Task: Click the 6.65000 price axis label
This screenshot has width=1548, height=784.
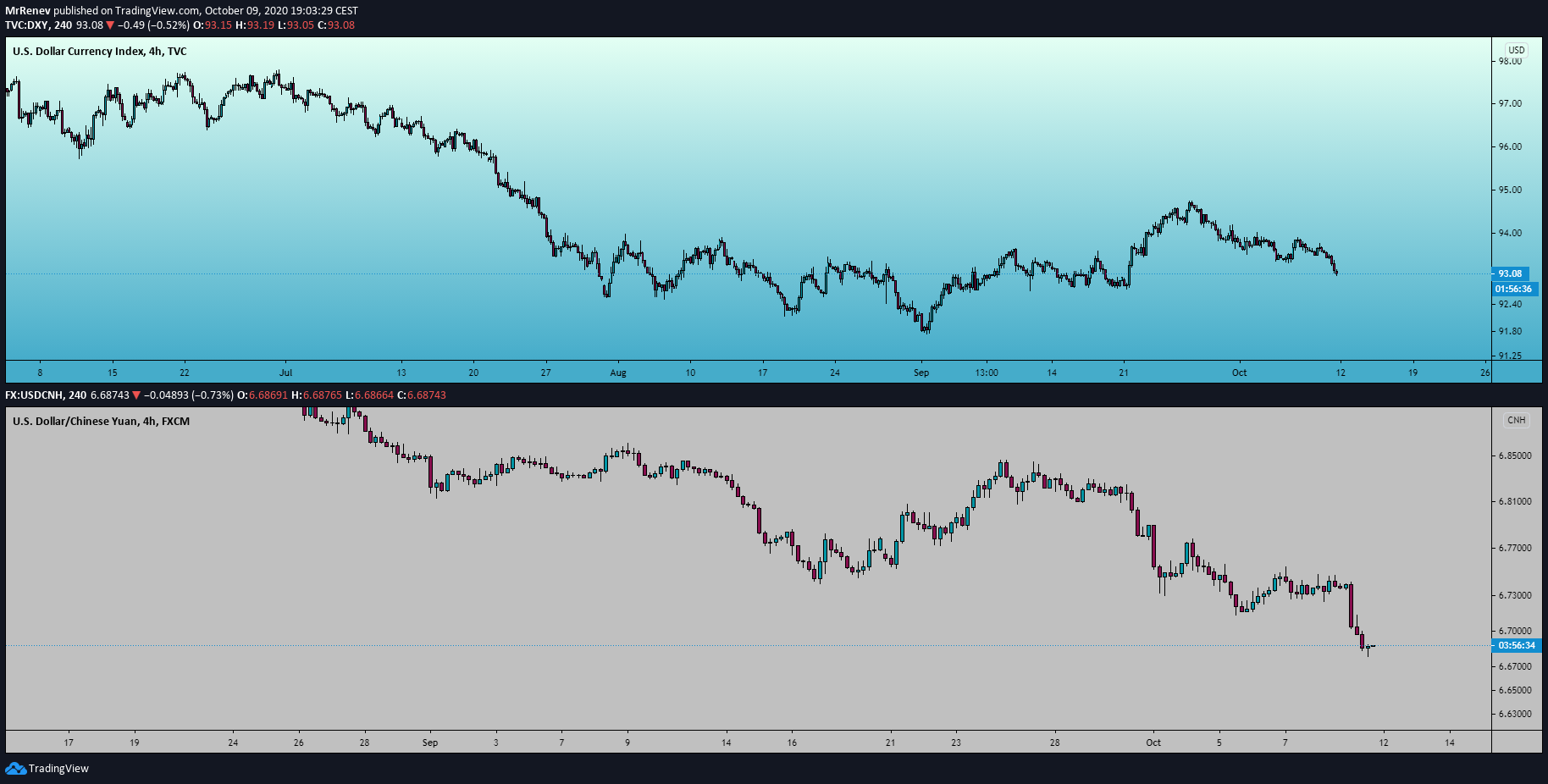Action: point(1515,690)
